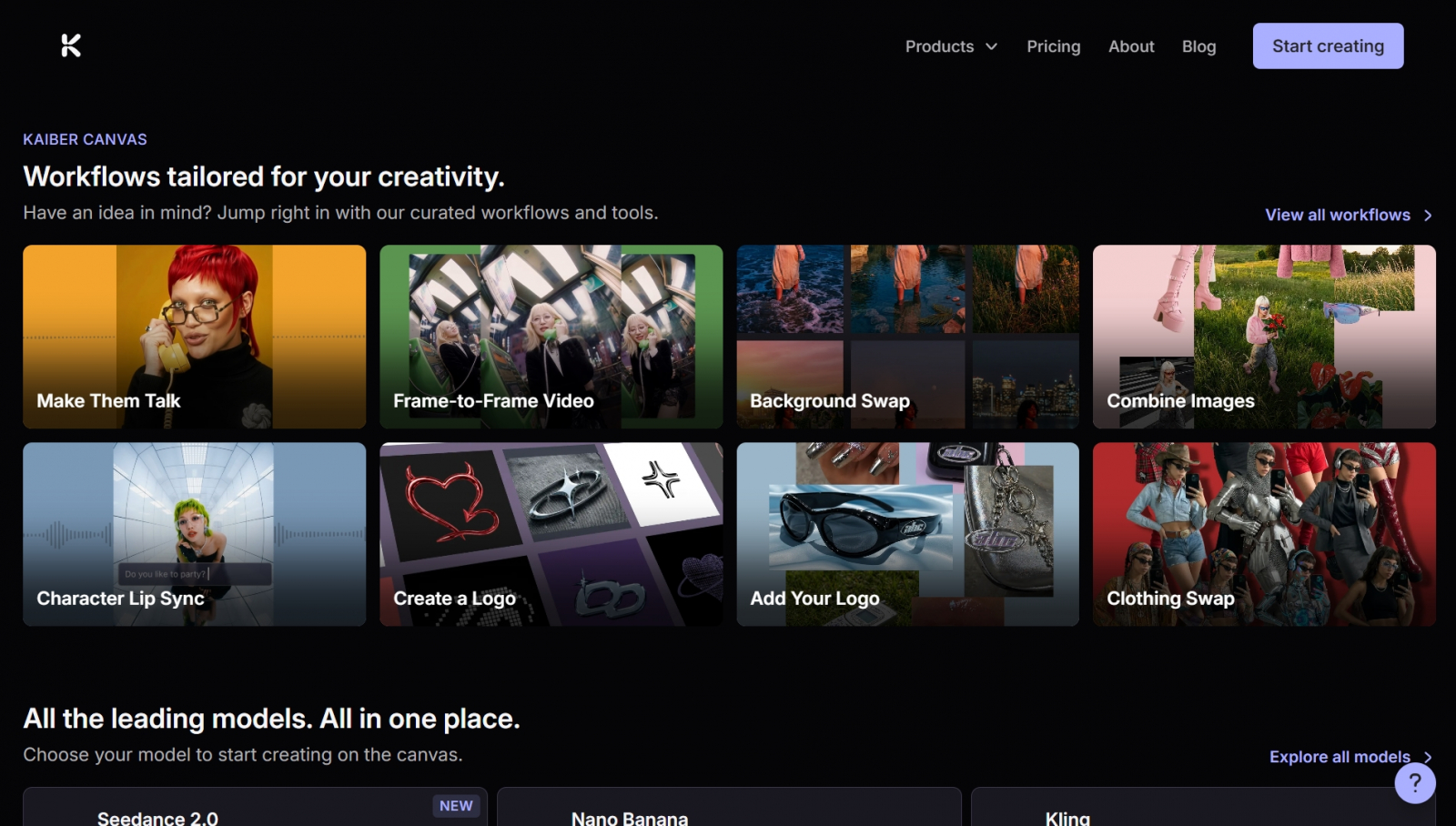The image size is (1456, 826).
Task: Choose the Clothing Swap workflow card
Action: point(1265,534)
